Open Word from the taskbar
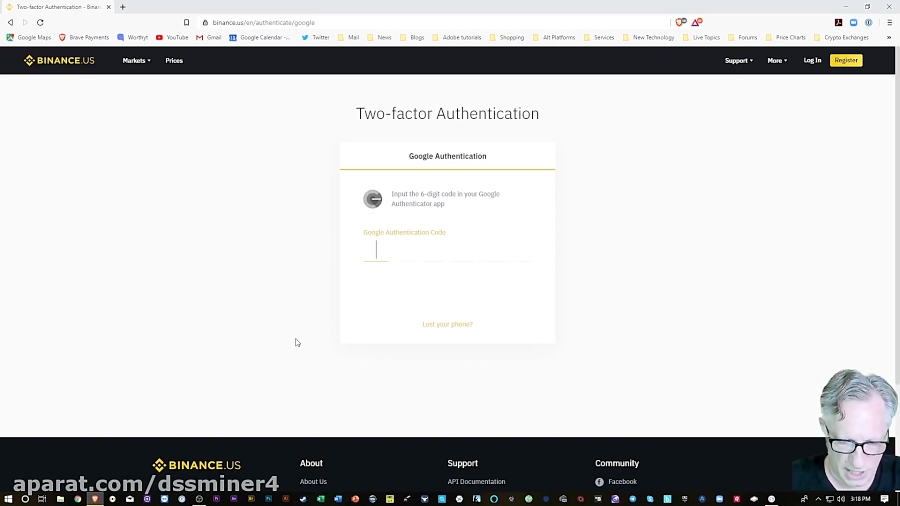The height and width of the screenshot is (506, 900). 338,499
